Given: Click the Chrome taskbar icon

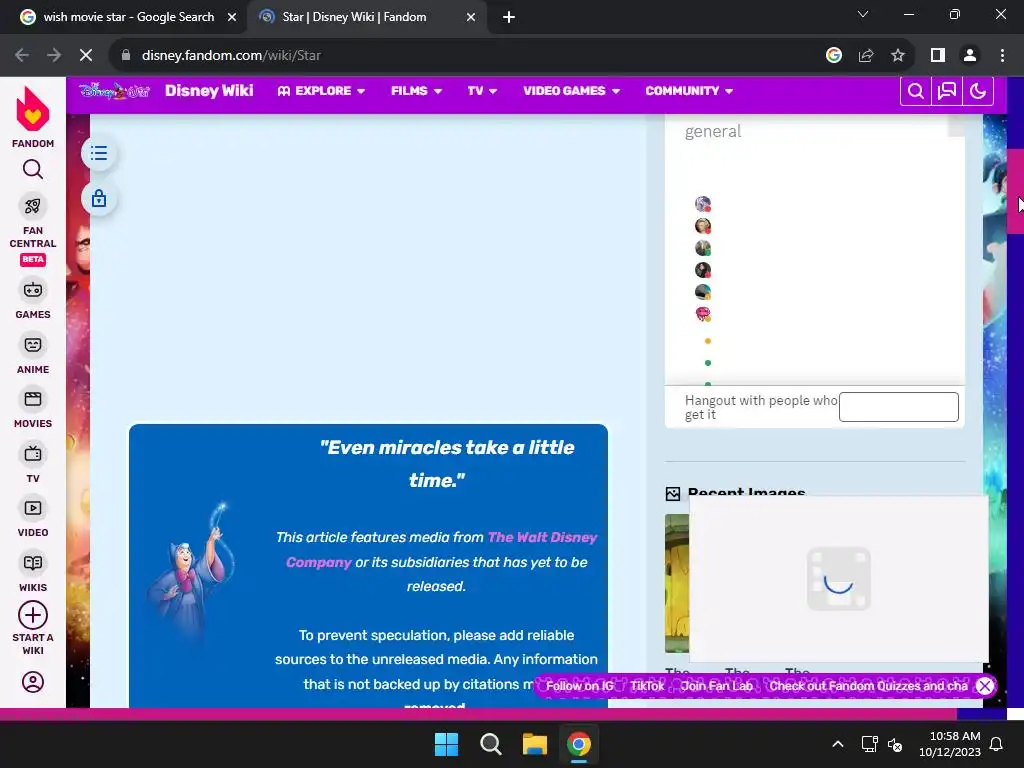Looking at the screenshot, I should coord(579,744).
